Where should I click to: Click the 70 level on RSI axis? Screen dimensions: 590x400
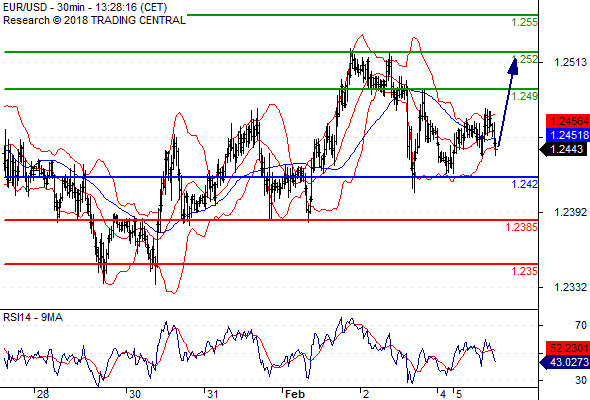(x=581, y=325)
